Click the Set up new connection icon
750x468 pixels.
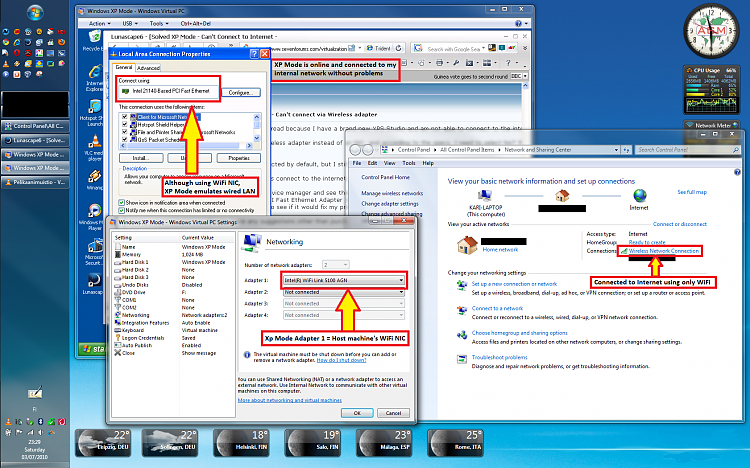(x=462, y=286)
